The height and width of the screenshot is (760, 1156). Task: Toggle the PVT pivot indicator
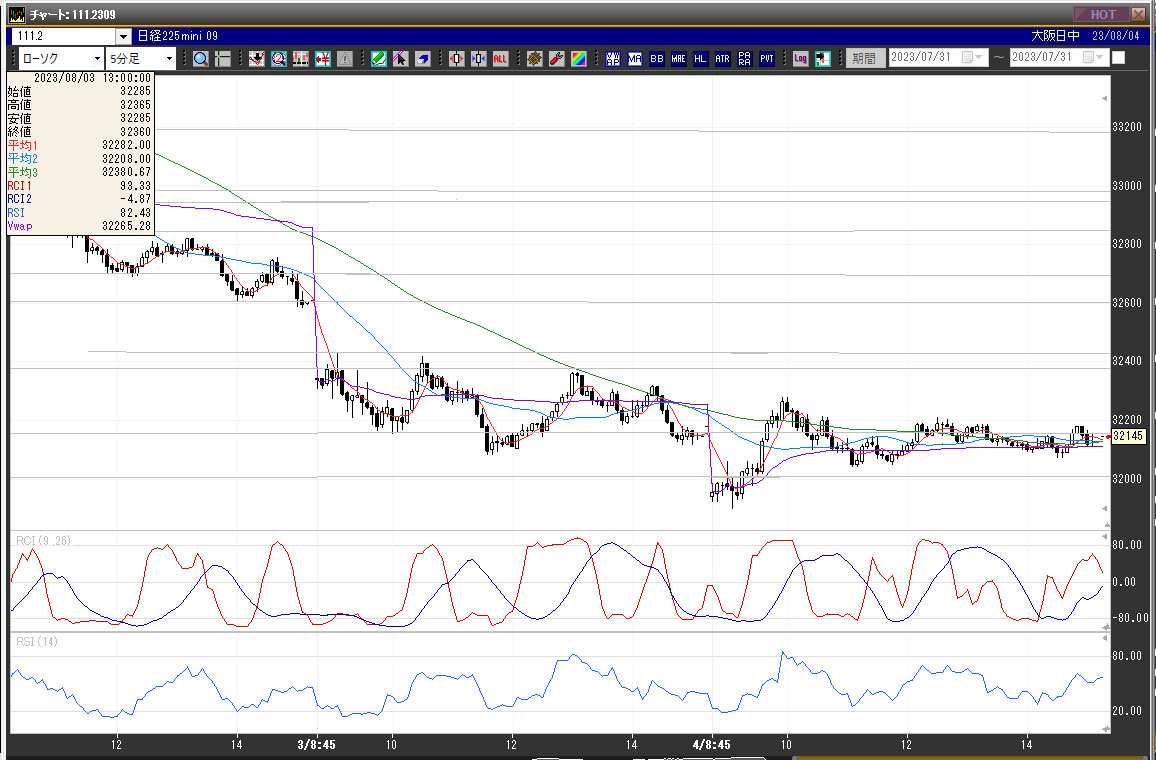tap(767, 59)
